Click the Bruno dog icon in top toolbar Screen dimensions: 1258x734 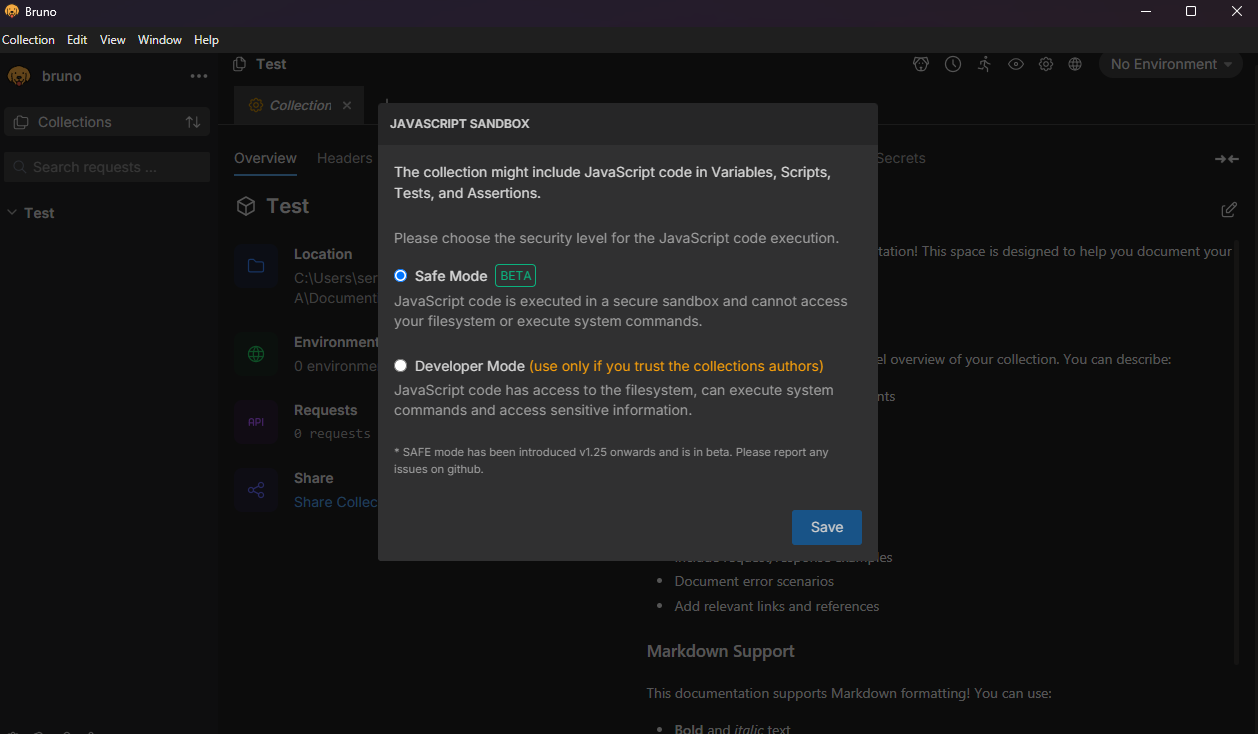[x=921, y=64]
